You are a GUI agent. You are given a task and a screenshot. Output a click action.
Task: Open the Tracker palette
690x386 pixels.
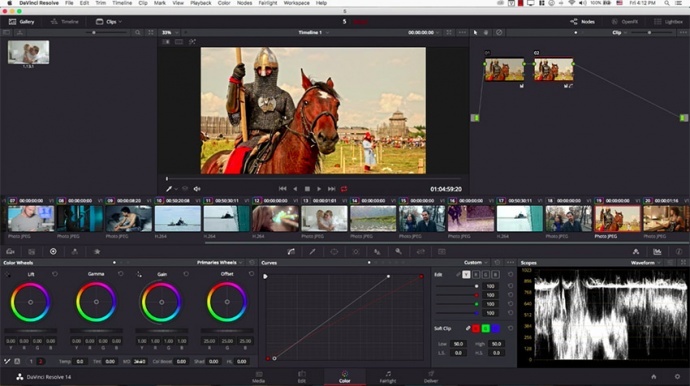pyautogui.click(x=356, y=251)
